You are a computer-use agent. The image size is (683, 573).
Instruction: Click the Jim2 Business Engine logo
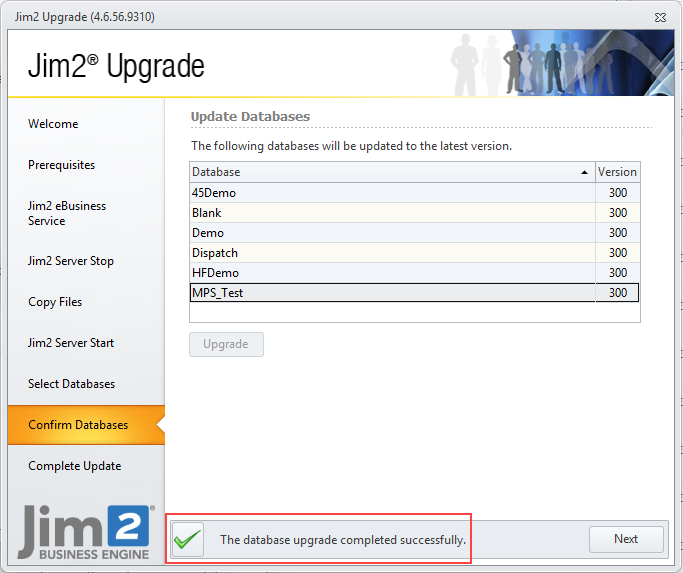coord(85,532)
